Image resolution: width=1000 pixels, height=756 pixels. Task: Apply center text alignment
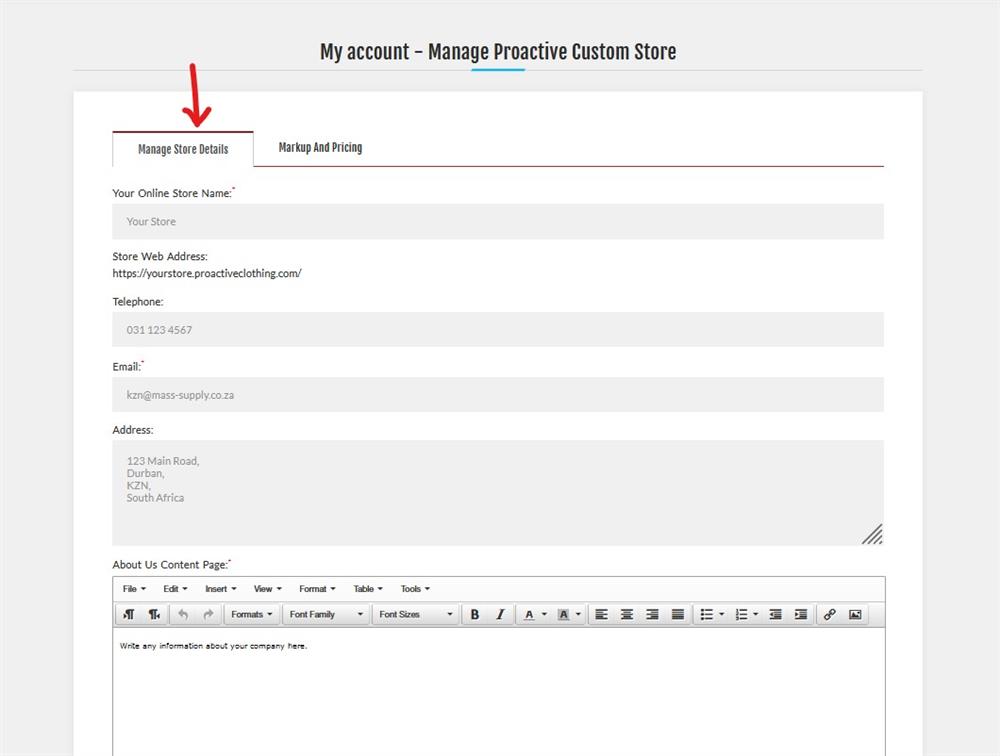click(x=626, y=614)
